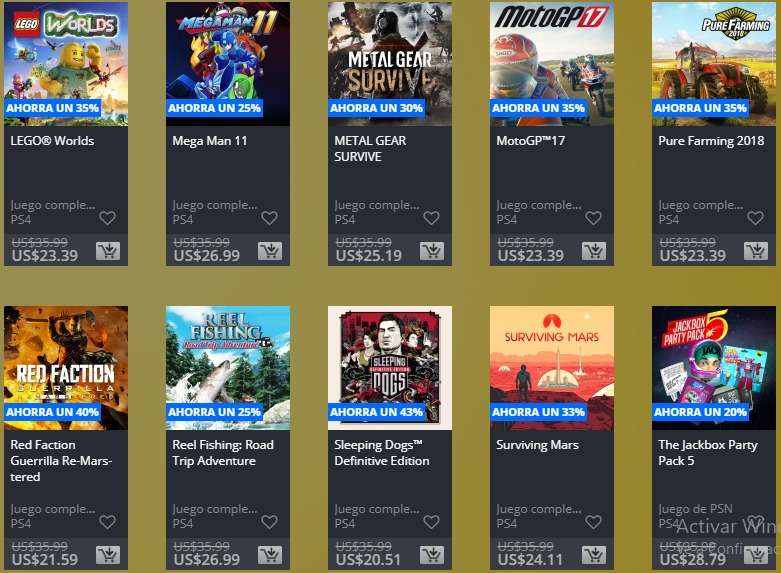This screenshot has width=781, height=573.
Task: Add Reel Fishing to the cart
Action: click(270, 555)
